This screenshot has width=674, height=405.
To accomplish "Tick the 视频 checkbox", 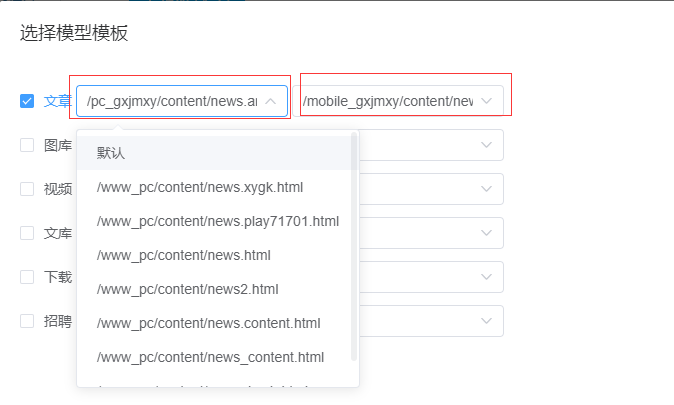I will tap(27, 189).
